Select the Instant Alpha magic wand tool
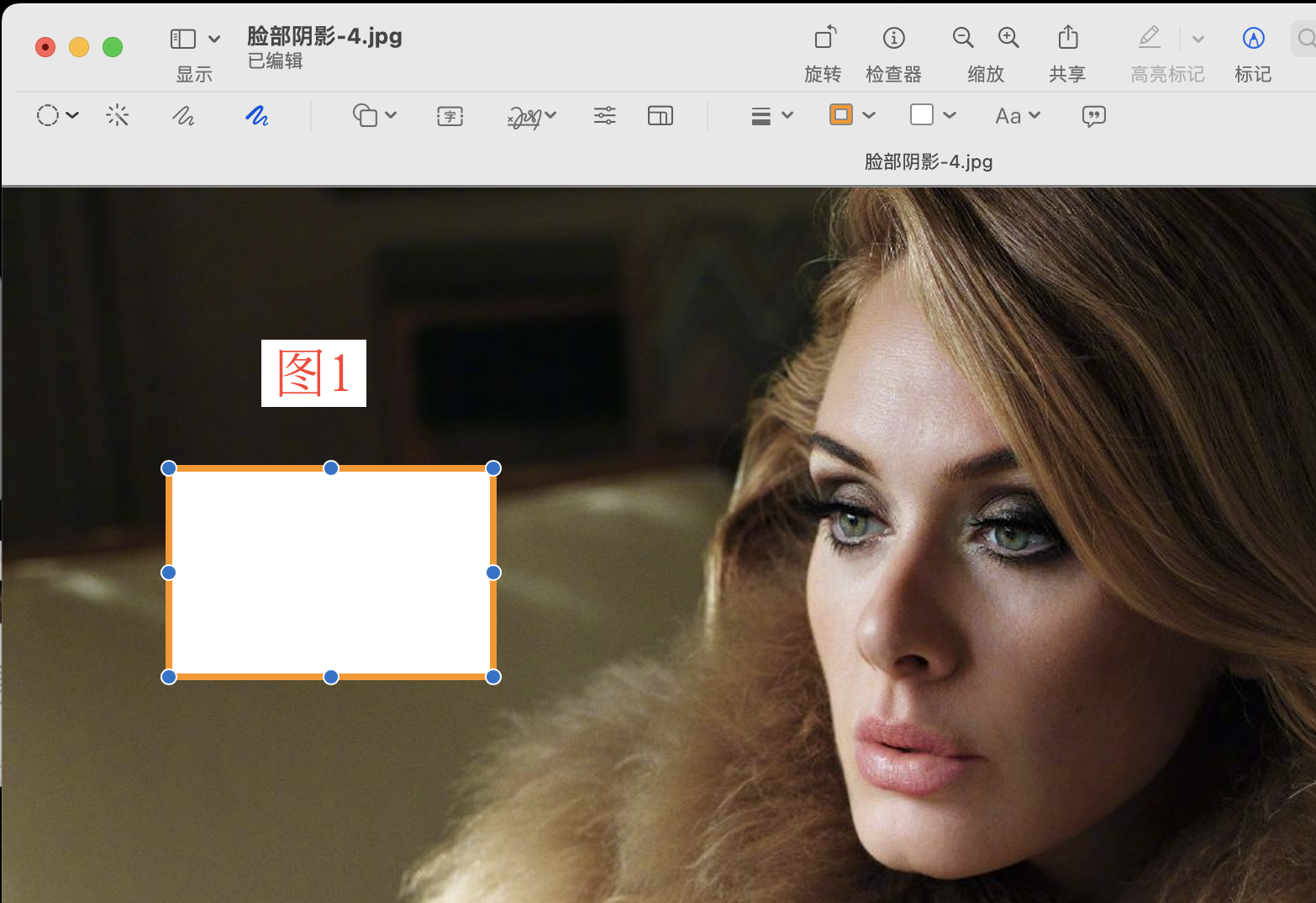Image resolution: width=1316 pixels, height=903 pixels. pyautogui.click(x=118, y=115)
